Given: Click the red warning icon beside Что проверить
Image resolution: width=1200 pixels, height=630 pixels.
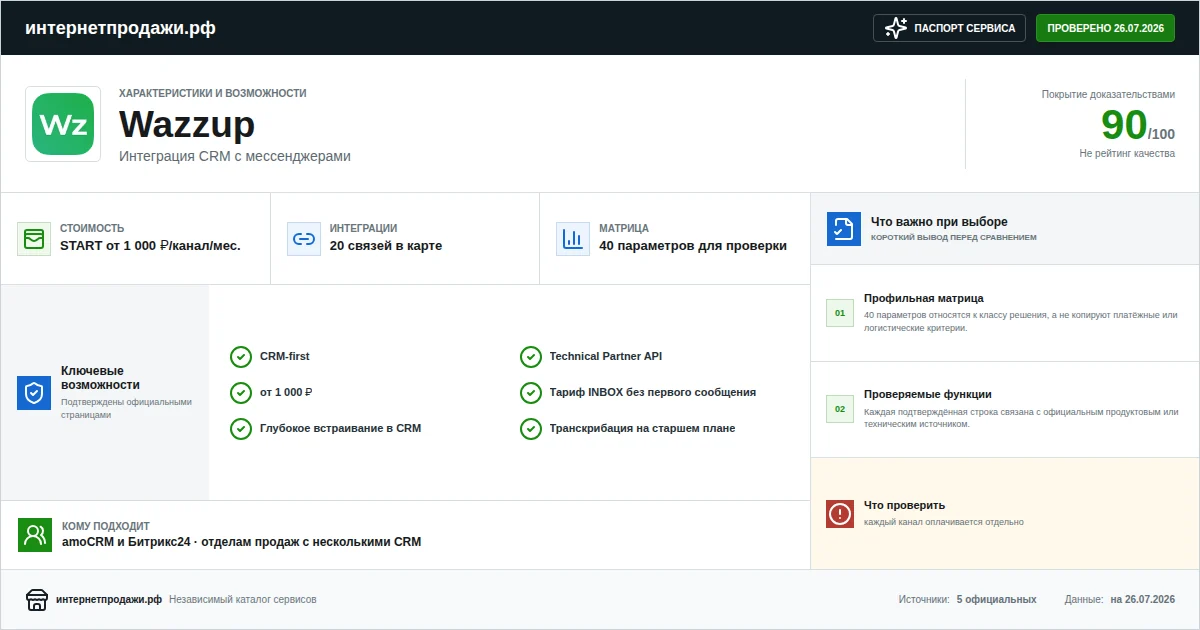Looking at the screenshot, I should [840, 514].
